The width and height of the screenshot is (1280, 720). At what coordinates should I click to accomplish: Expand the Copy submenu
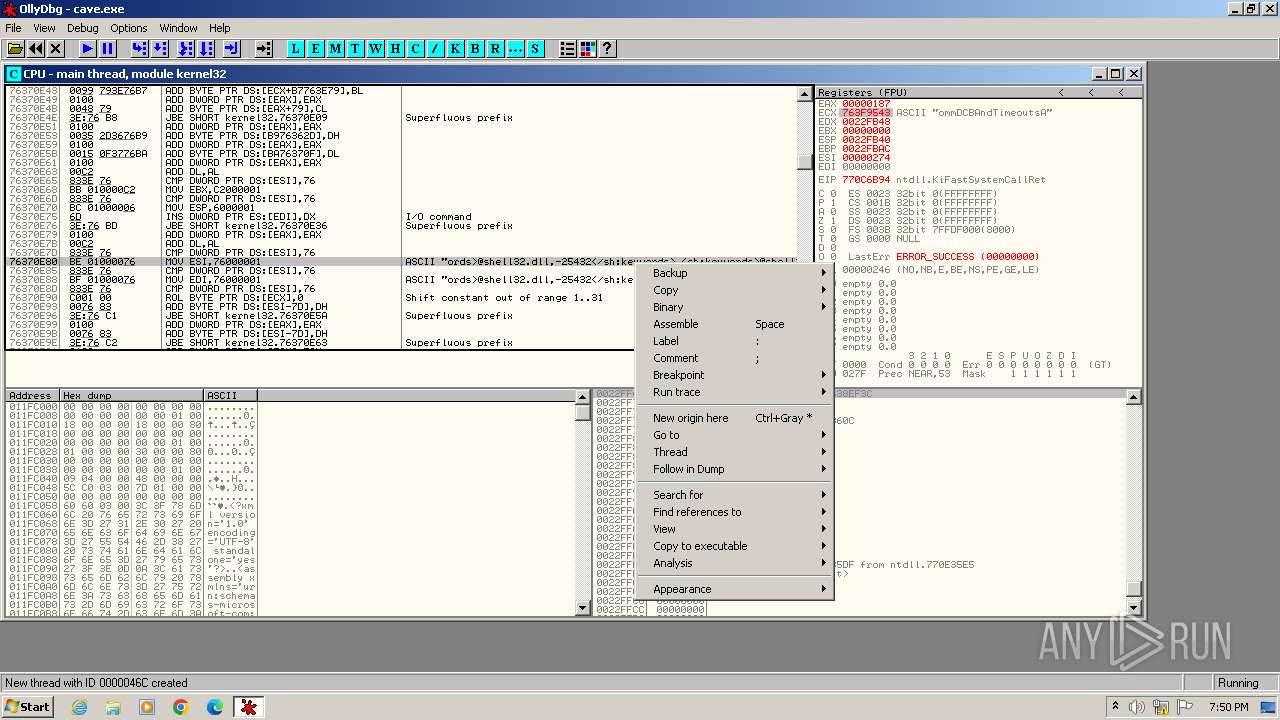click(735, 290)
